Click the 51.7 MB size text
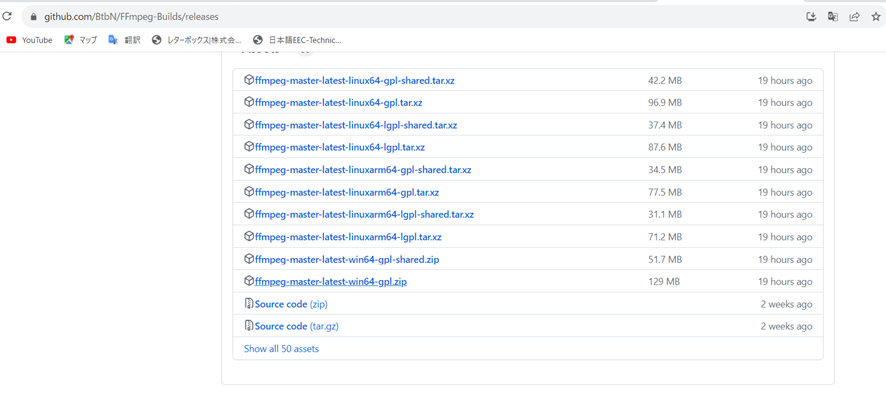 coord(665,260)
